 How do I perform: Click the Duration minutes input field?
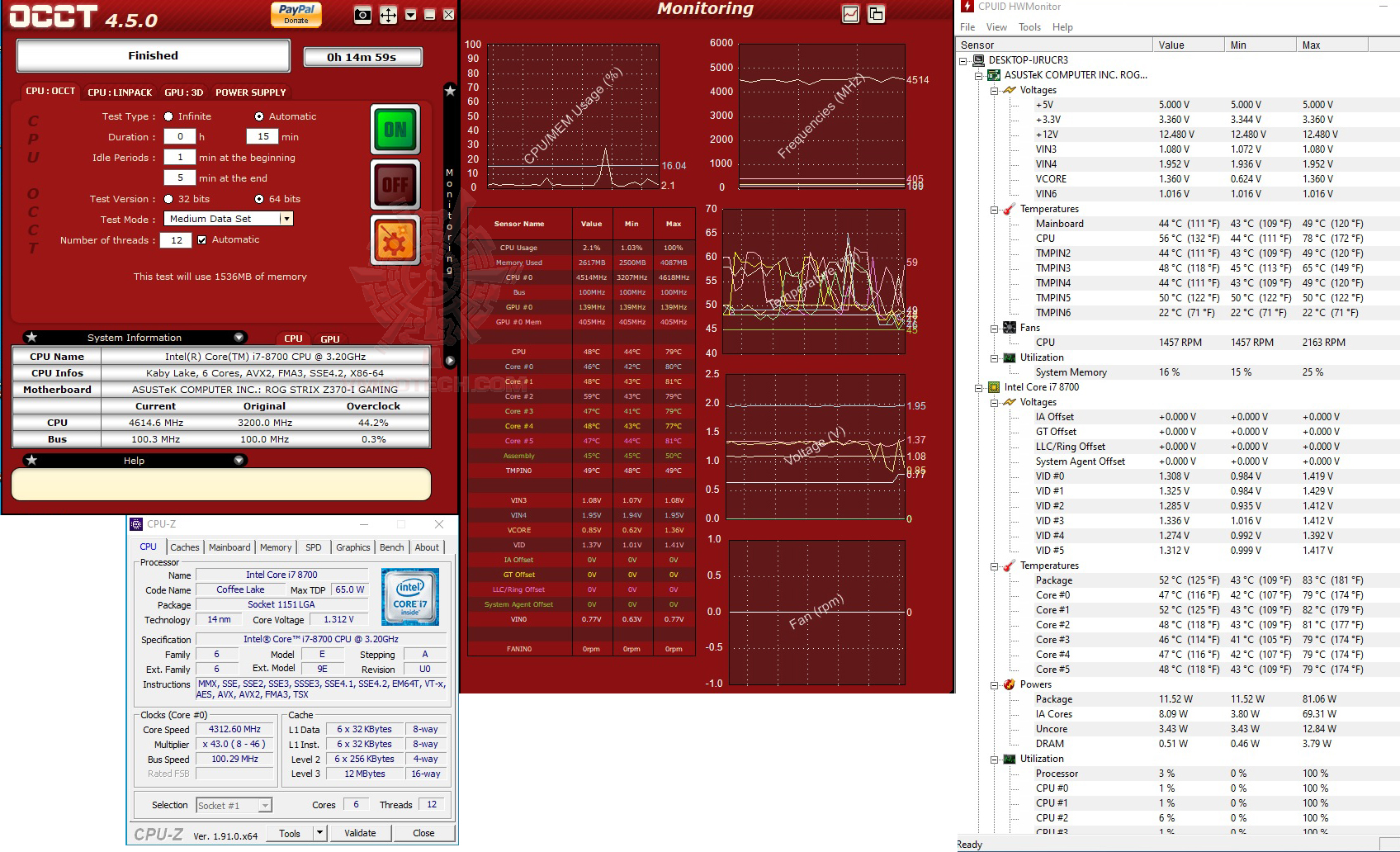[263, 136]
